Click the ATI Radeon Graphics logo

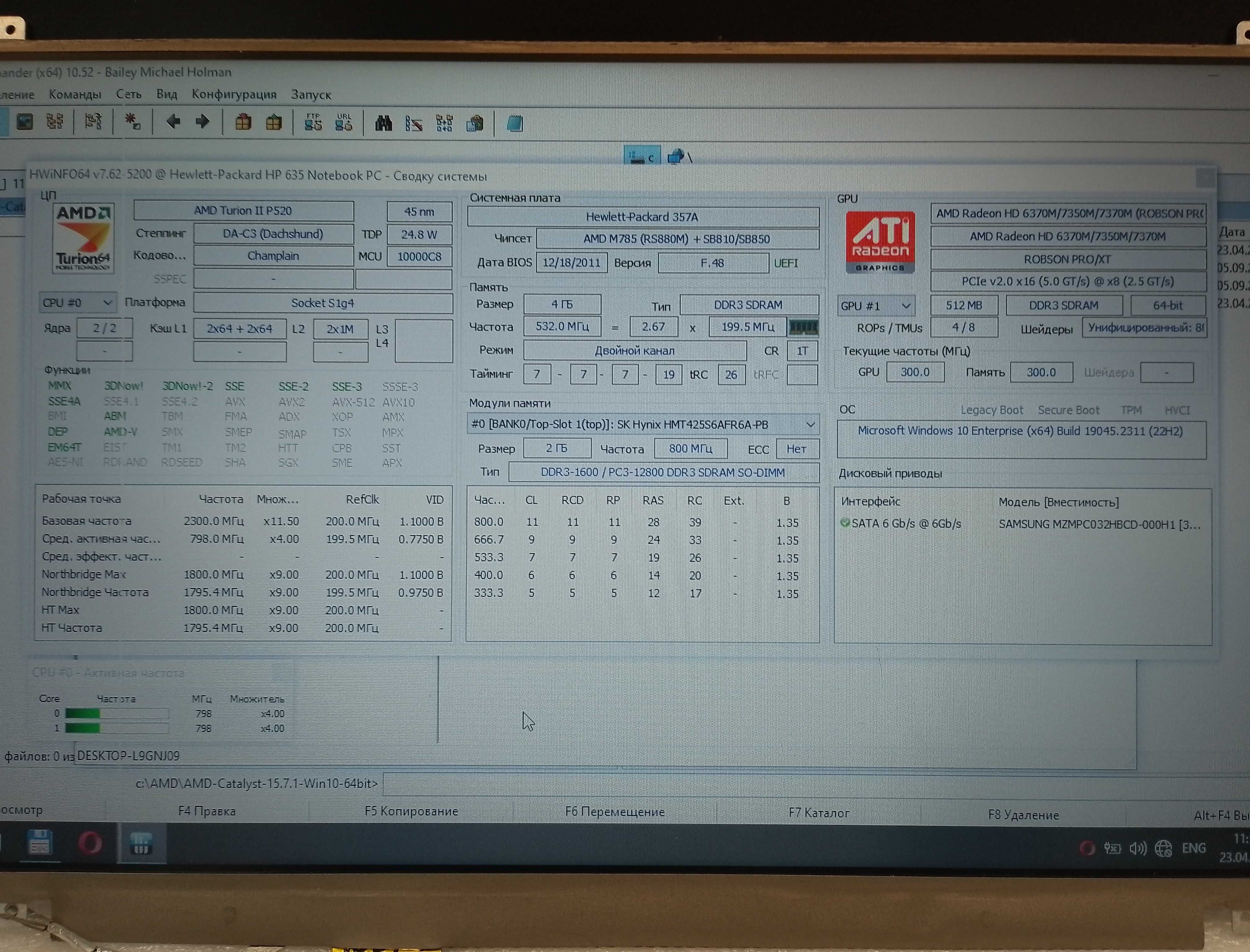[880, 242]
